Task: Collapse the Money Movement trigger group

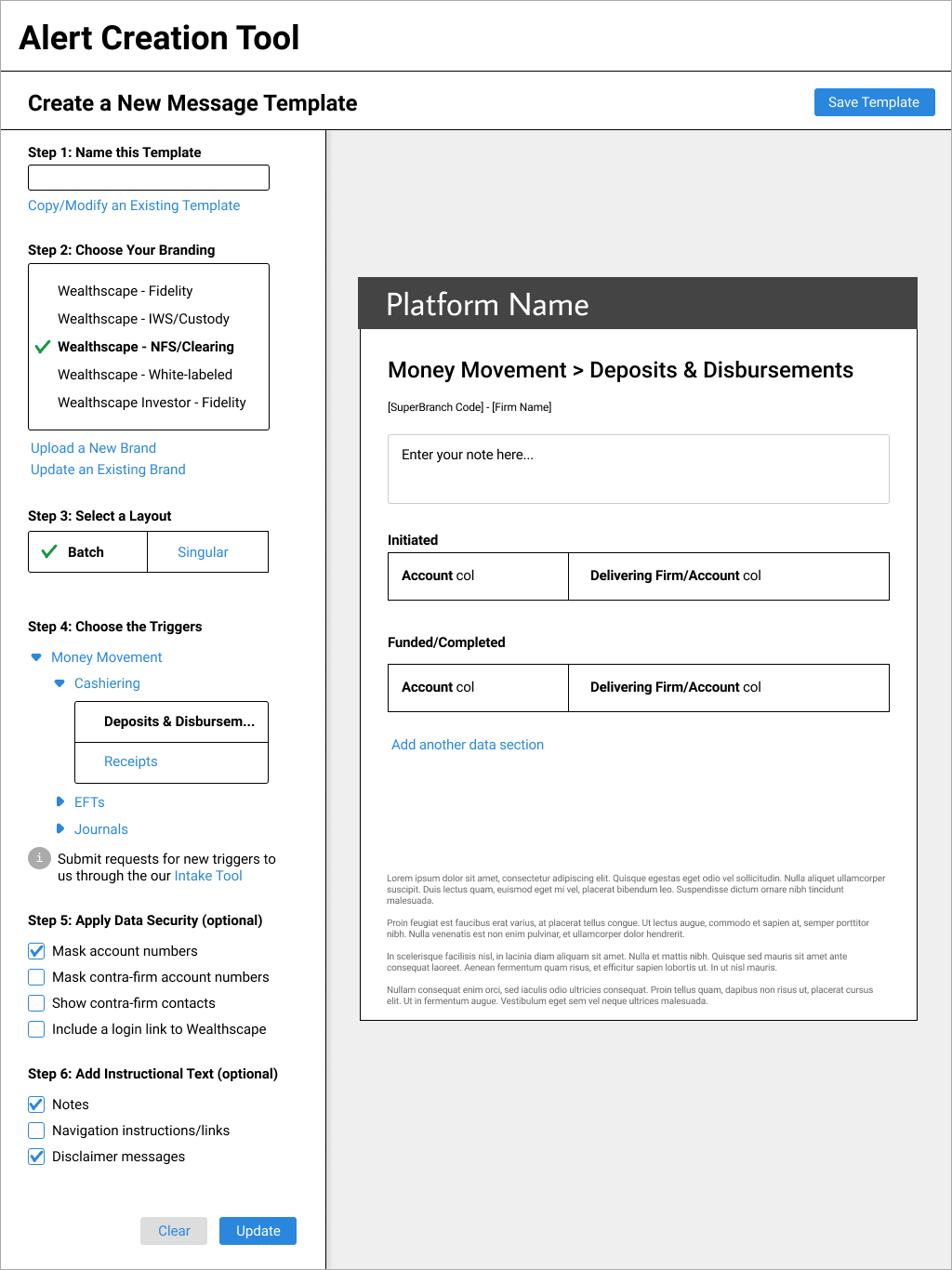Action: pyautogui.click(x=35, y=656)
